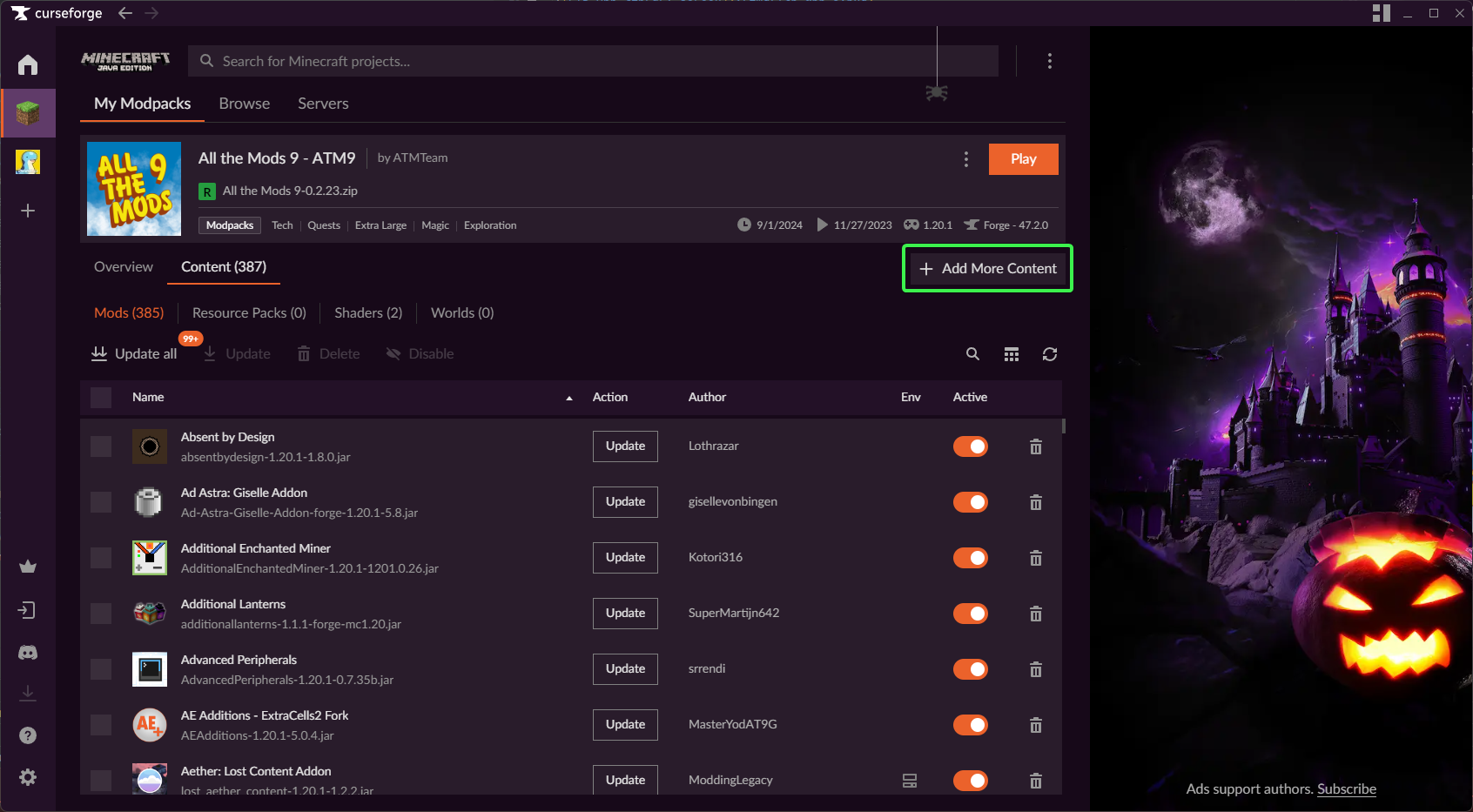
Task: Disable the Absent by Design mod toggle
Action: click(x=971, y=446)
